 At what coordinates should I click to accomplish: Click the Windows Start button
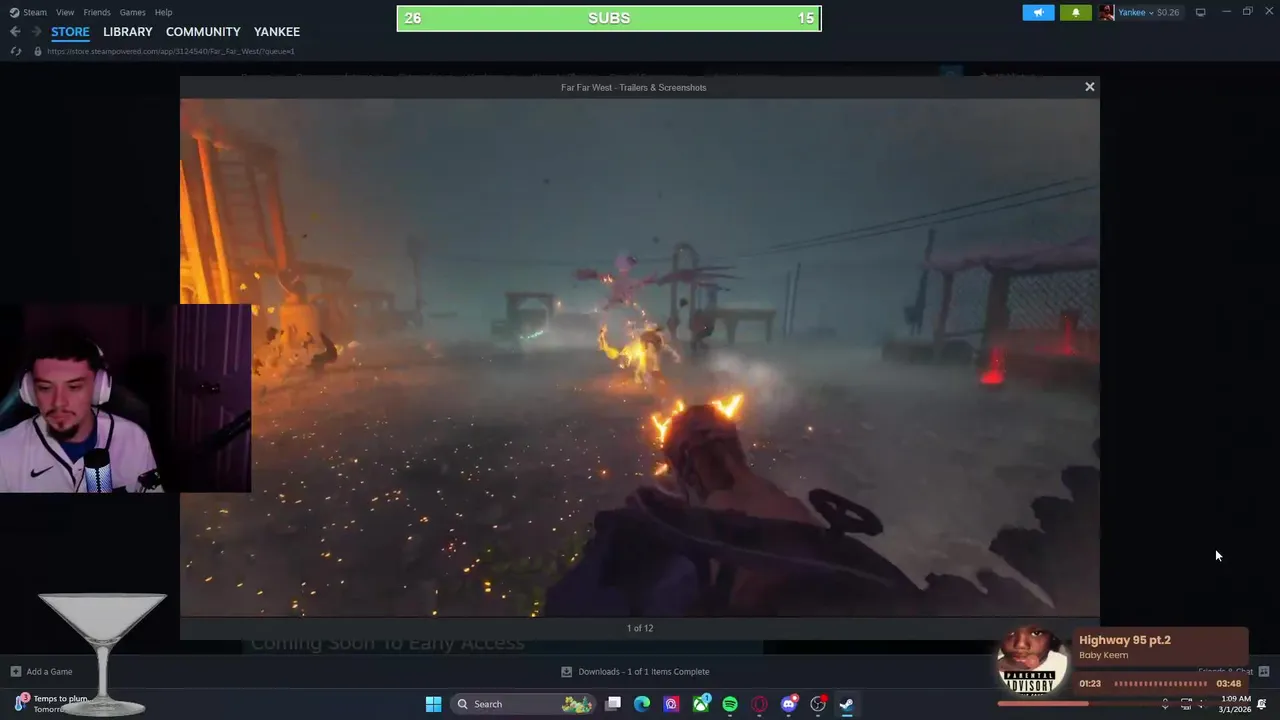(433, 704)
